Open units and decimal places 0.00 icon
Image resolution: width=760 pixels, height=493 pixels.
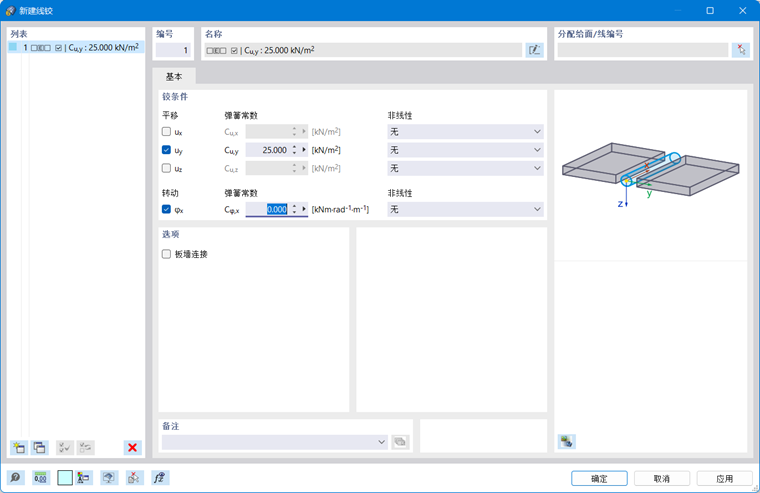pyautogui.click(x=40, y=478)
